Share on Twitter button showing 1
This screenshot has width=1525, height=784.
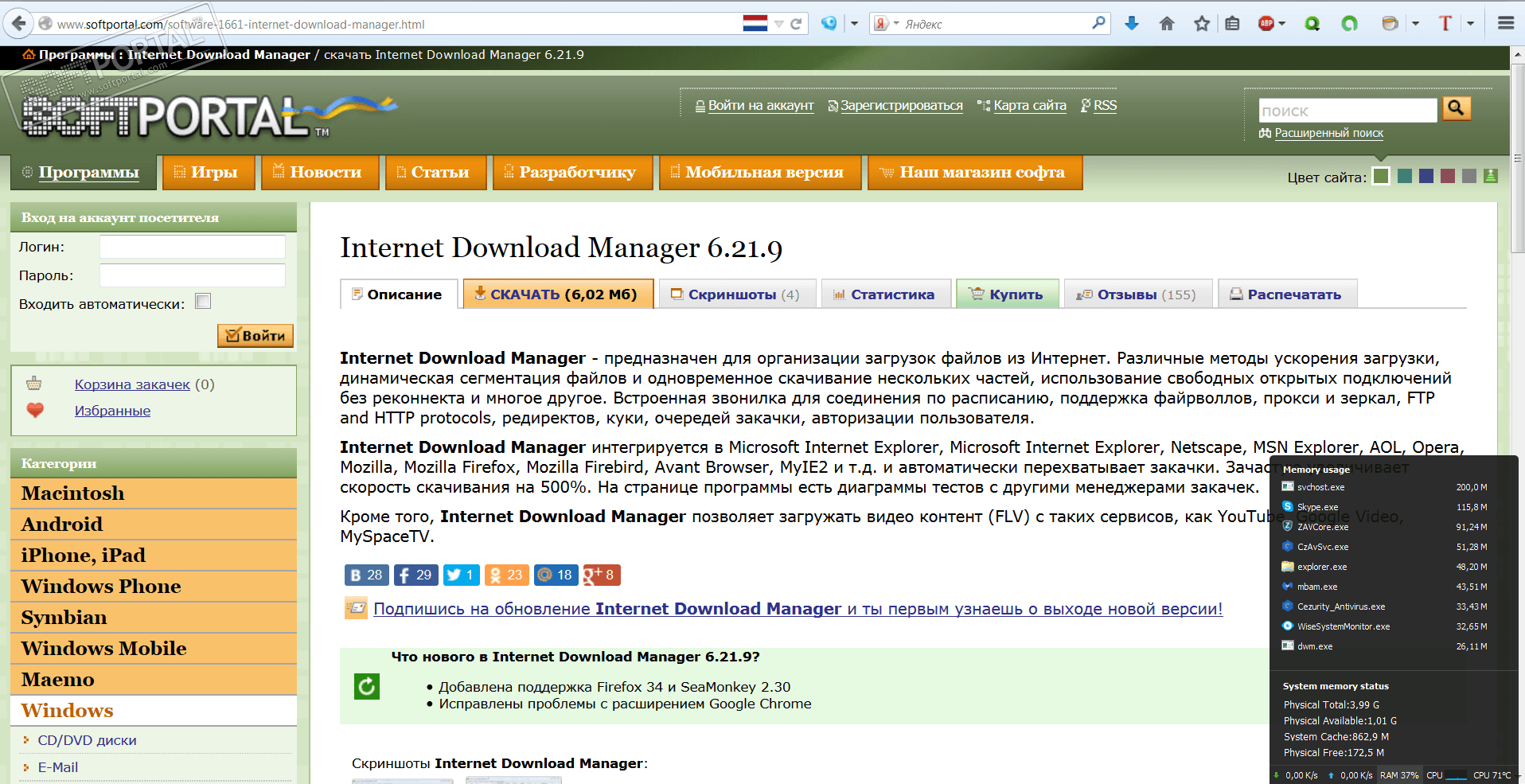click(462, 575)
